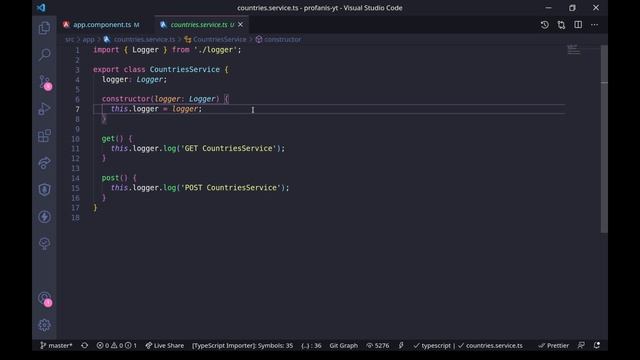
Task: Click the typescript language status item
Action: (432, 345)
